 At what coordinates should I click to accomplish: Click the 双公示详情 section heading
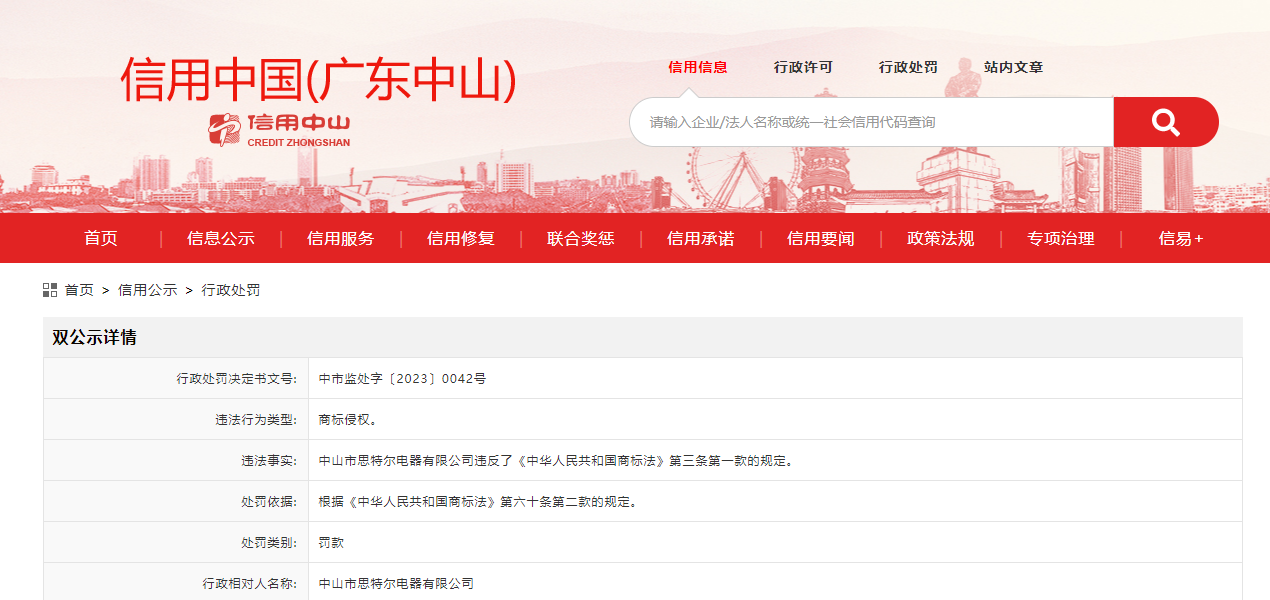pyautogui.click(x=94, y=338)
